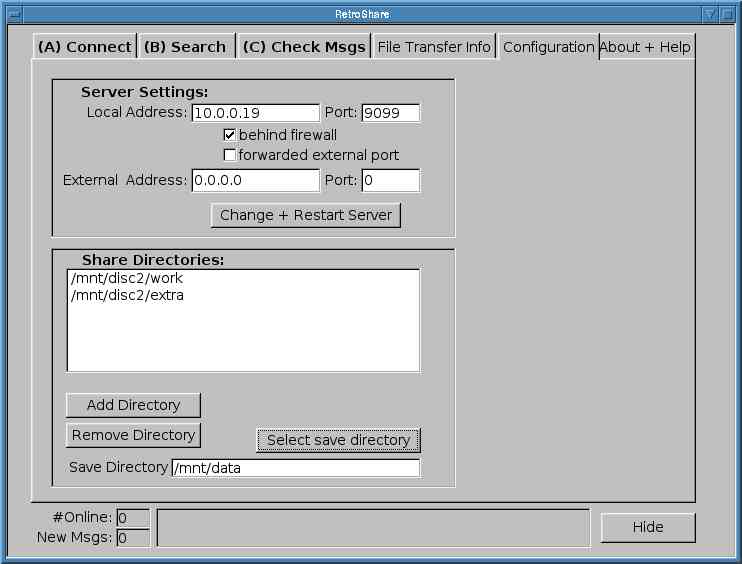Click the Save Directory path field
The width and height of the screenshot is (742, 564).
point(295,468)
